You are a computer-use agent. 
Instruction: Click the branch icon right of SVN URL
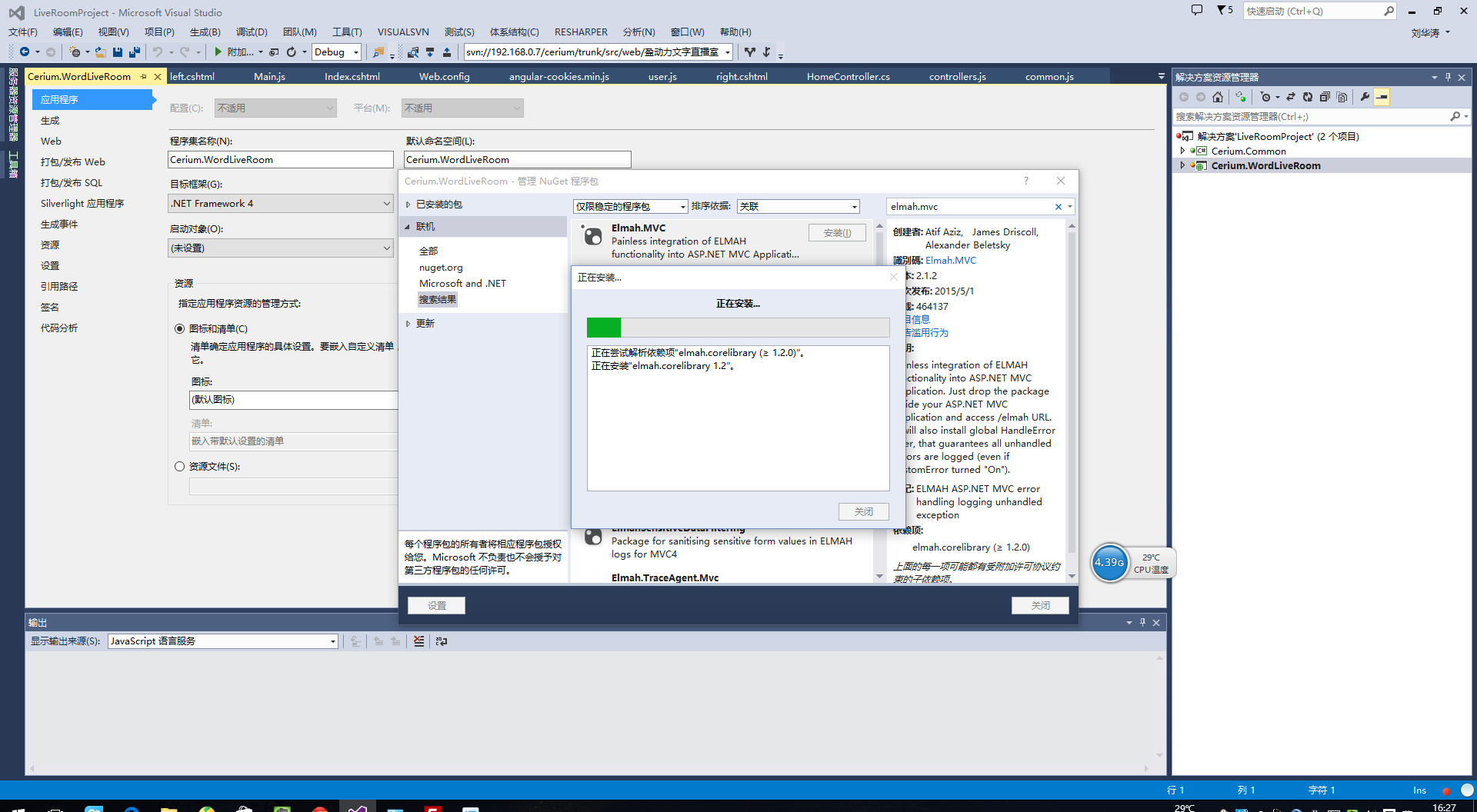pyautogui.click(x=750, y=52)
